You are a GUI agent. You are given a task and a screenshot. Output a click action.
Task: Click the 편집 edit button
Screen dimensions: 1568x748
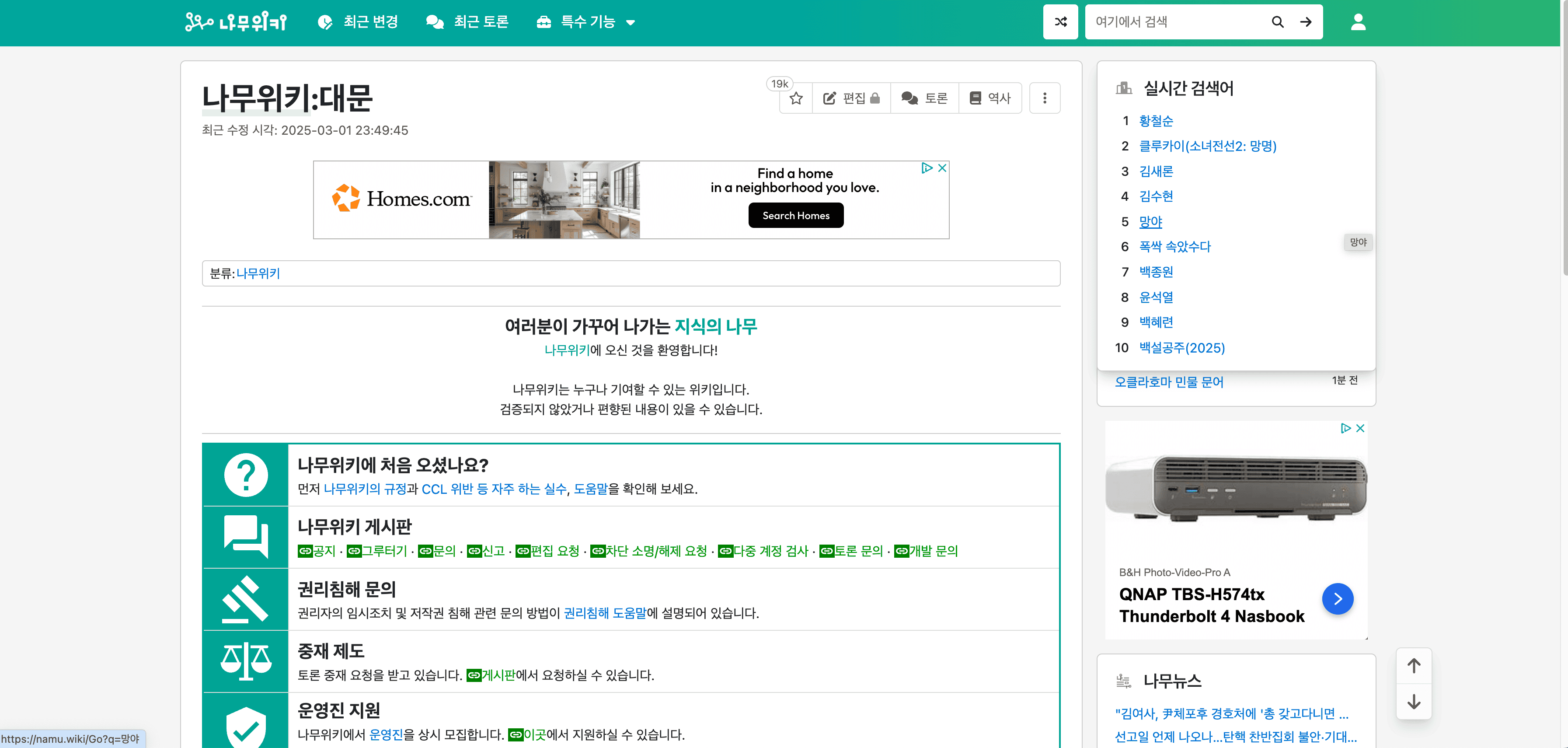851,98
